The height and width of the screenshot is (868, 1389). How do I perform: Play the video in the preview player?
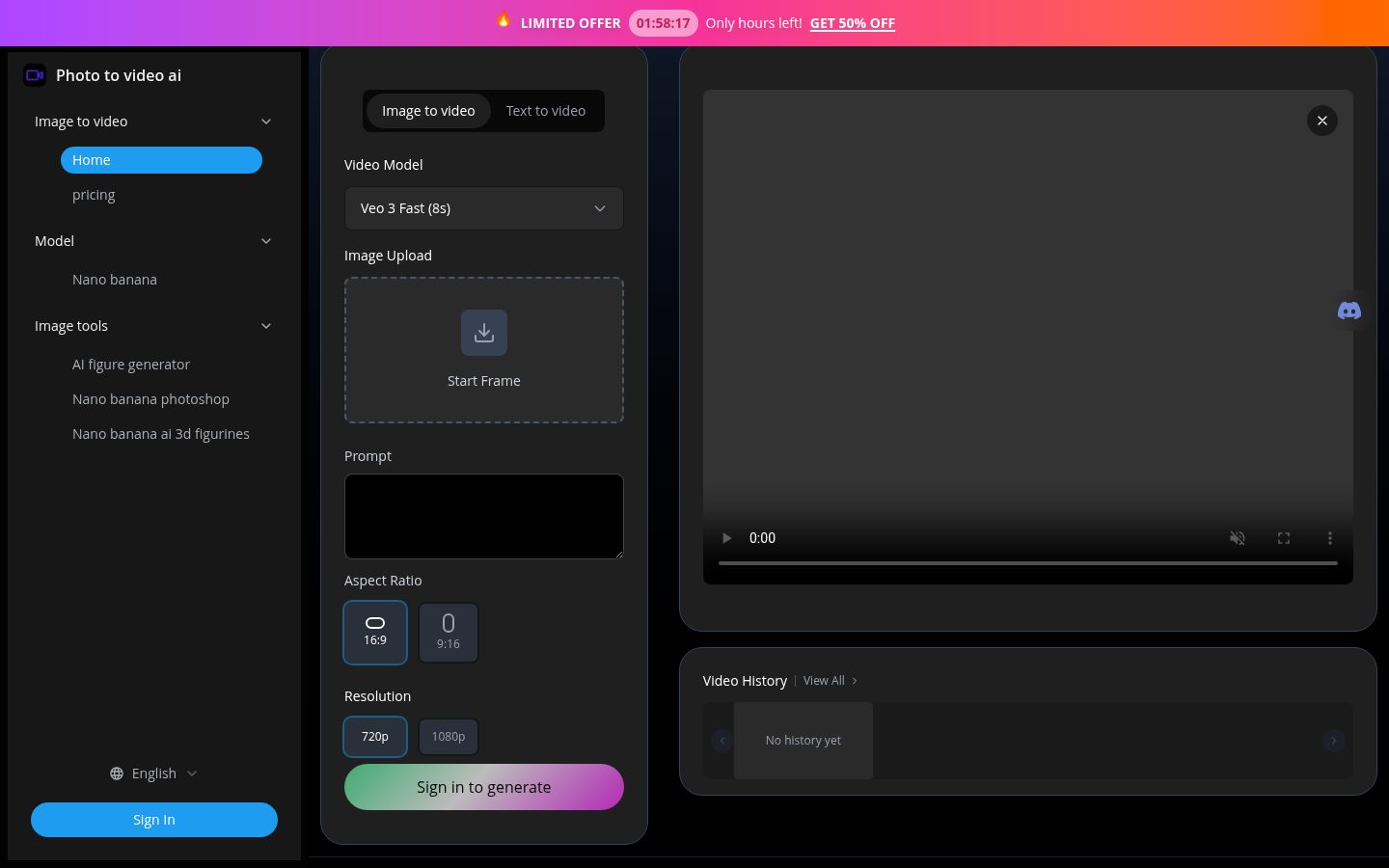tap(726, 538)
